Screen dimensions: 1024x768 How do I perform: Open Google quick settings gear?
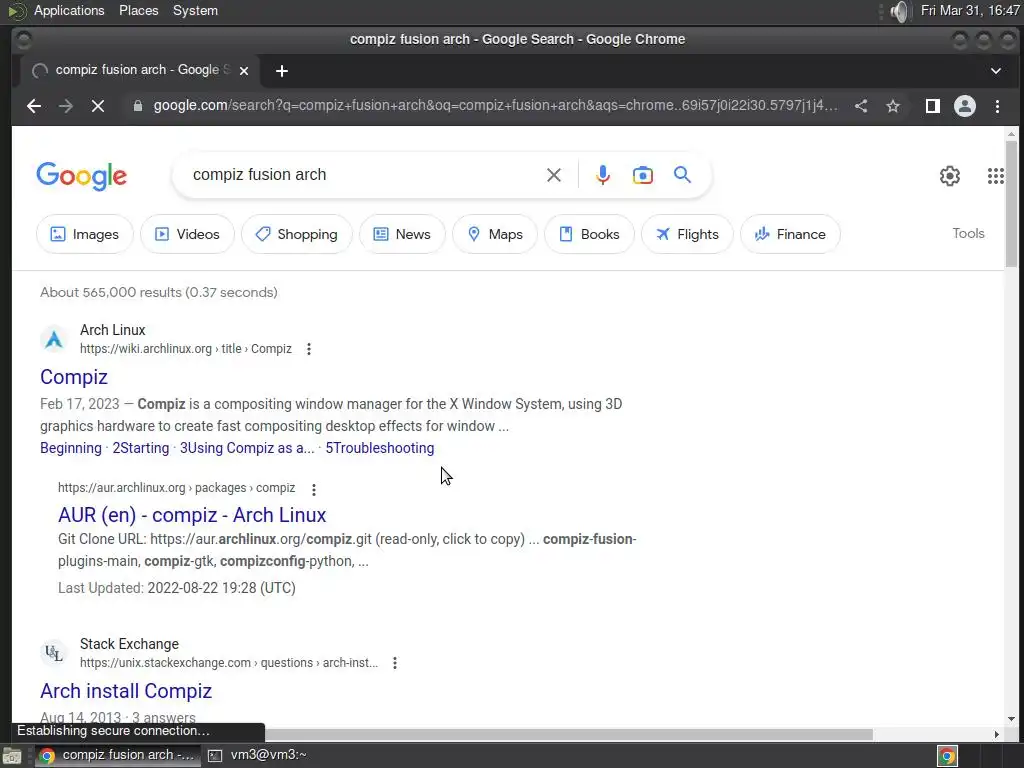coord(950,176)
